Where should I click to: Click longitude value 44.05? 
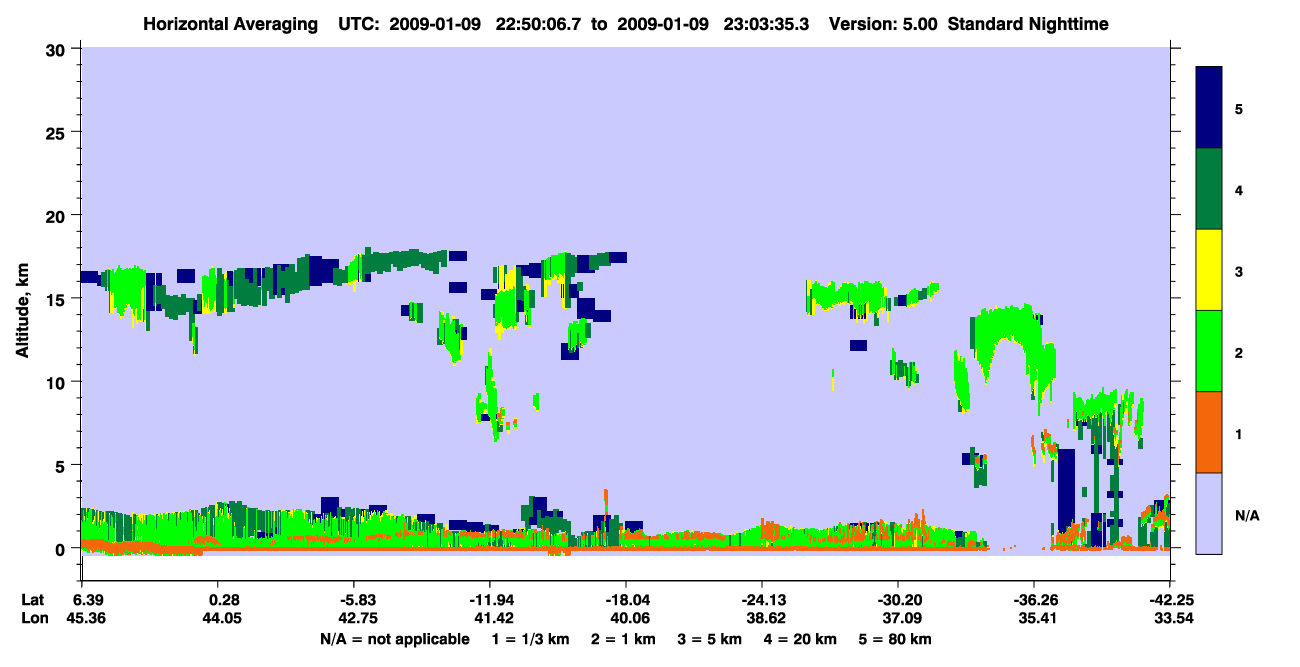pyautogui.click(x=224, y=619)
